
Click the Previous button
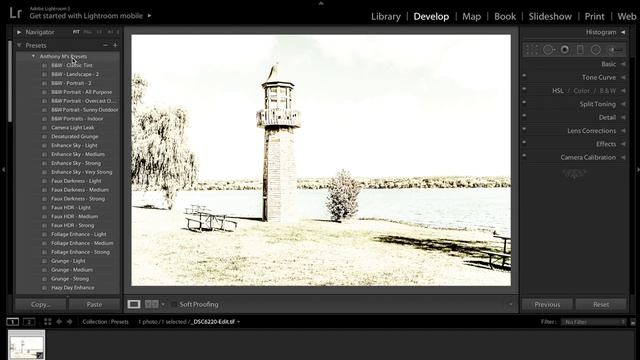pyautogui.click(x=547, y=304)
